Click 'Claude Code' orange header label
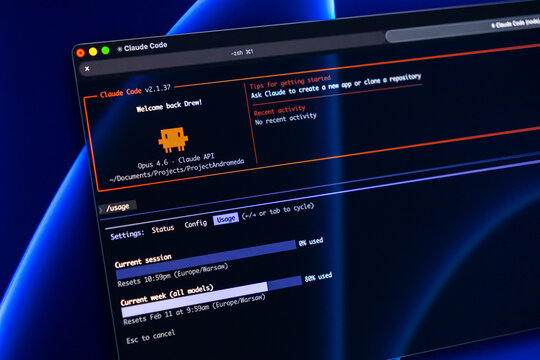This screenshot has width=540, height=360. point(121,92)
